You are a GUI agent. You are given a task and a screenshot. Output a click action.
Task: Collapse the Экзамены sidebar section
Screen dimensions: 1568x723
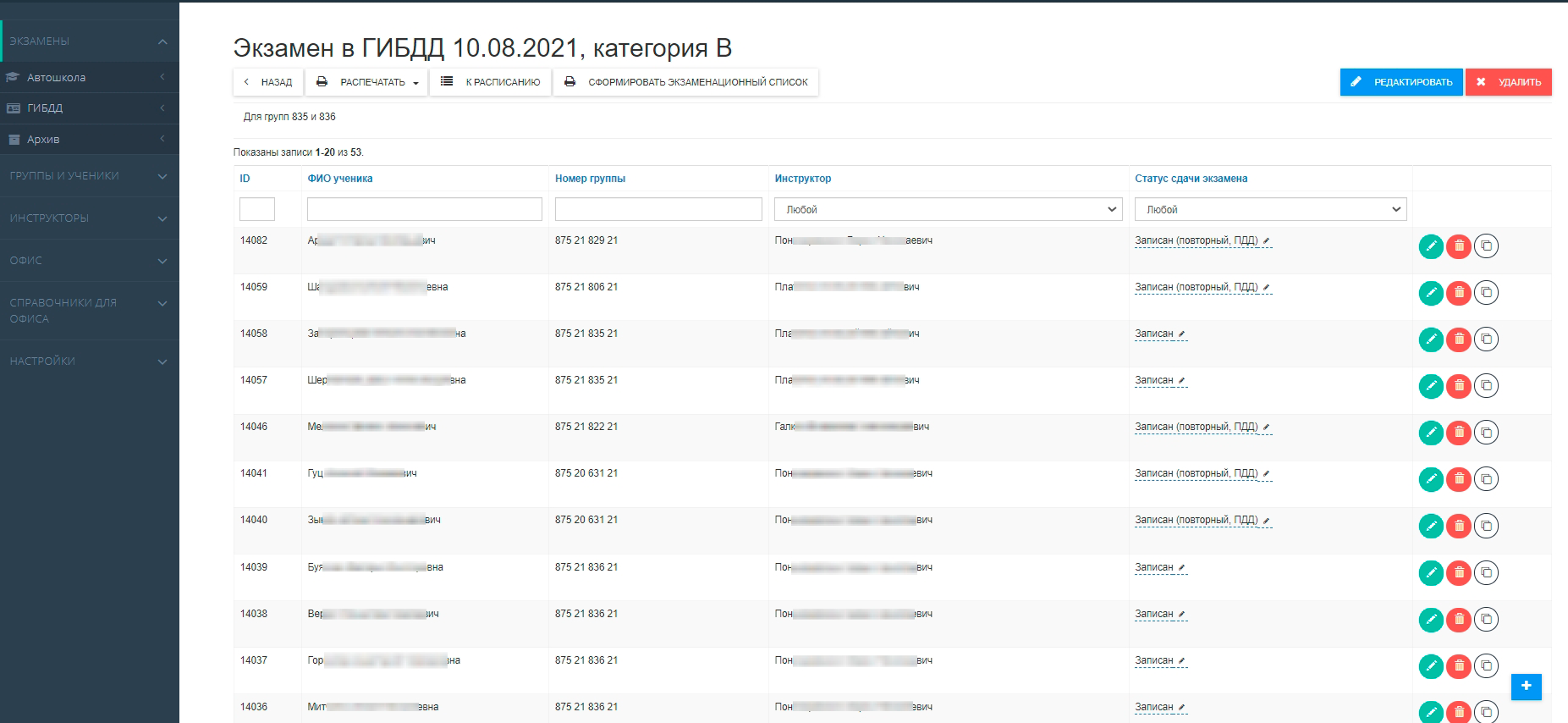pos(89,41)
